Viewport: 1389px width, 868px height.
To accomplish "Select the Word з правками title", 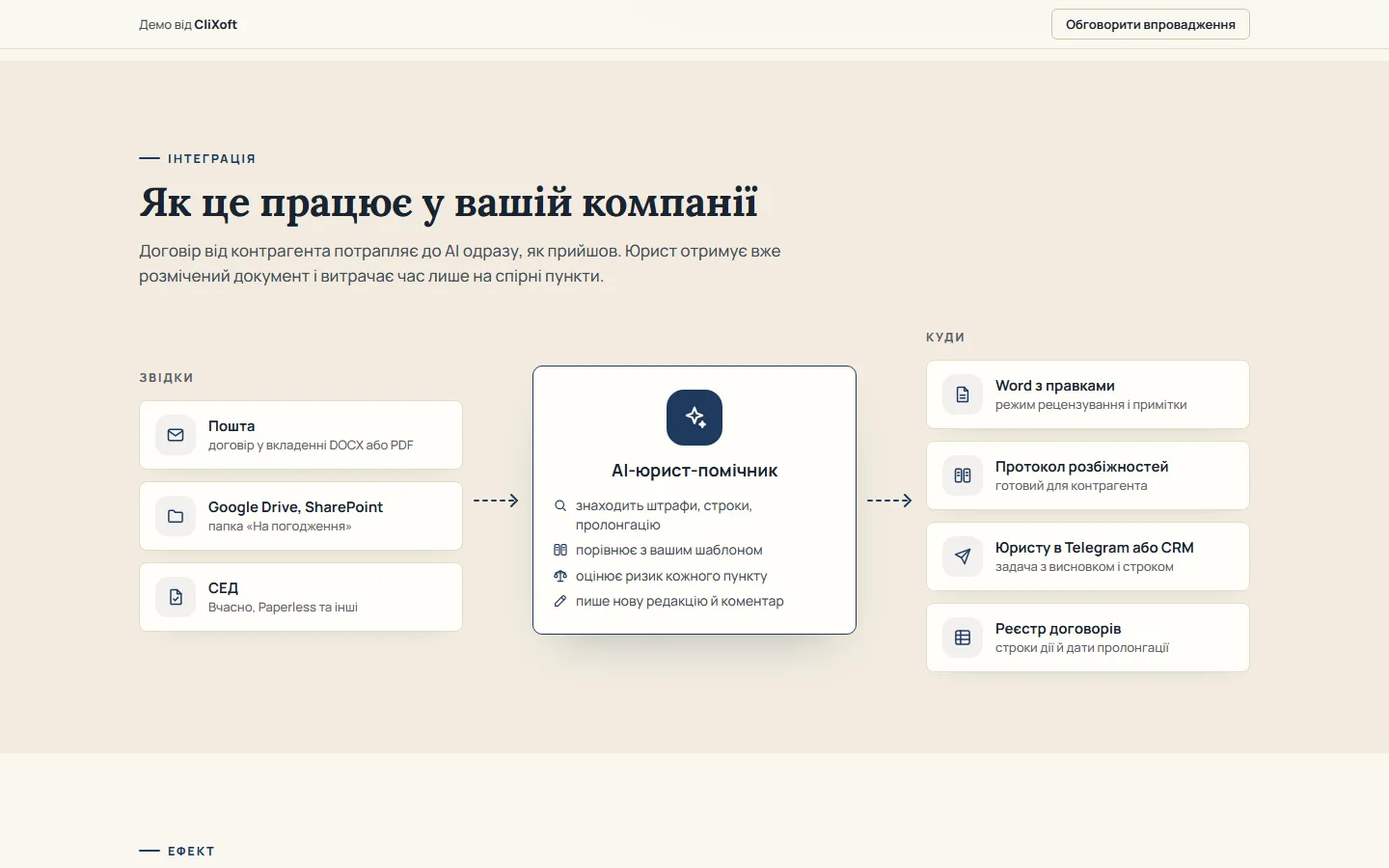I will tap(1055, 386).
